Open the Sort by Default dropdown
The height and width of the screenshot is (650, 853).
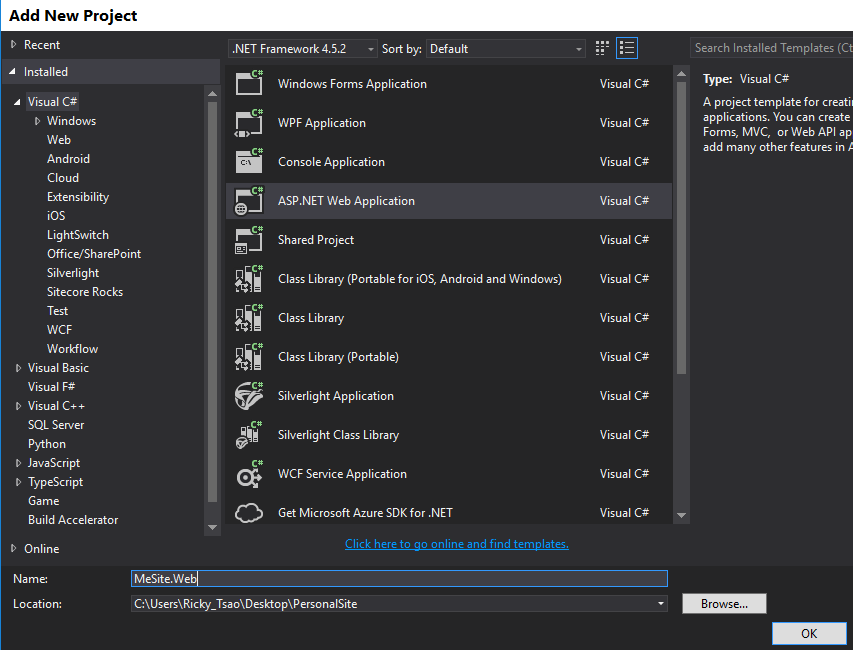(505, 49)
